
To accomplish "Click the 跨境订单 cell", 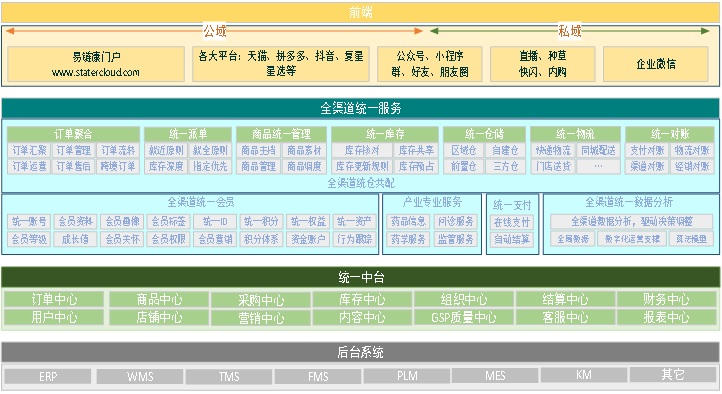I will tap(118, 166).
